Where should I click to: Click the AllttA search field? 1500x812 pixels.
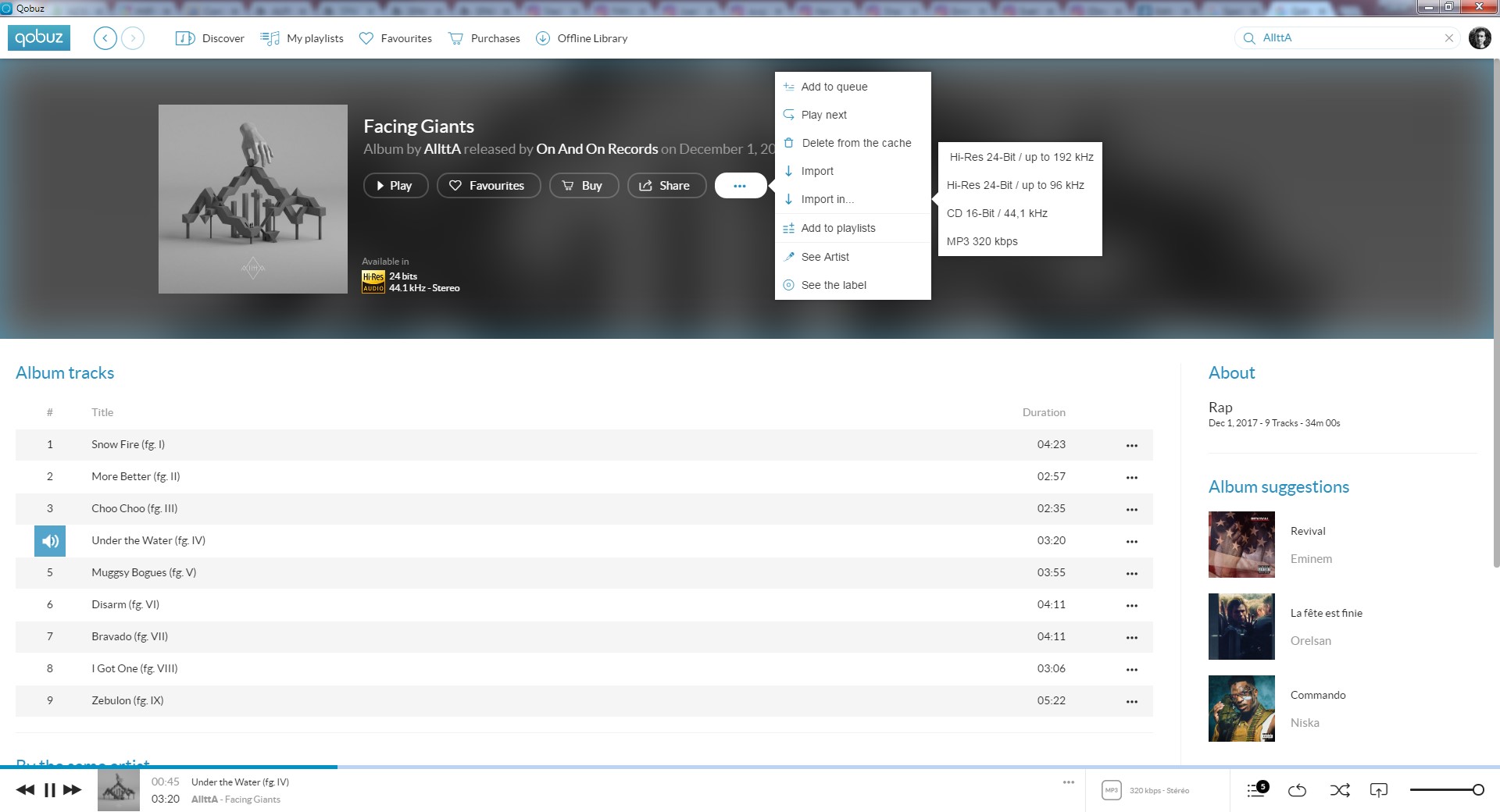(1347, 37)
